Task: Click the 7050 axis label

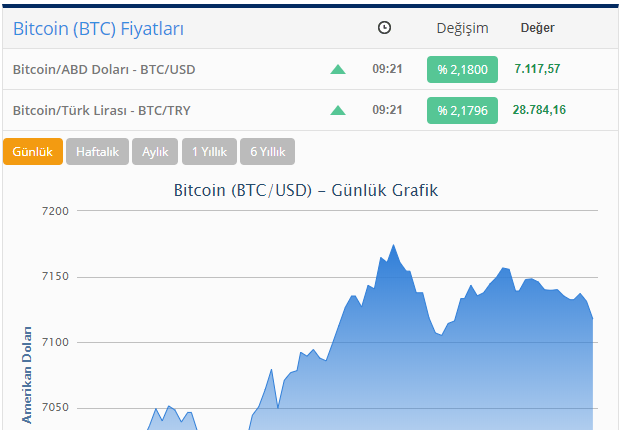Action: point(55,407)
